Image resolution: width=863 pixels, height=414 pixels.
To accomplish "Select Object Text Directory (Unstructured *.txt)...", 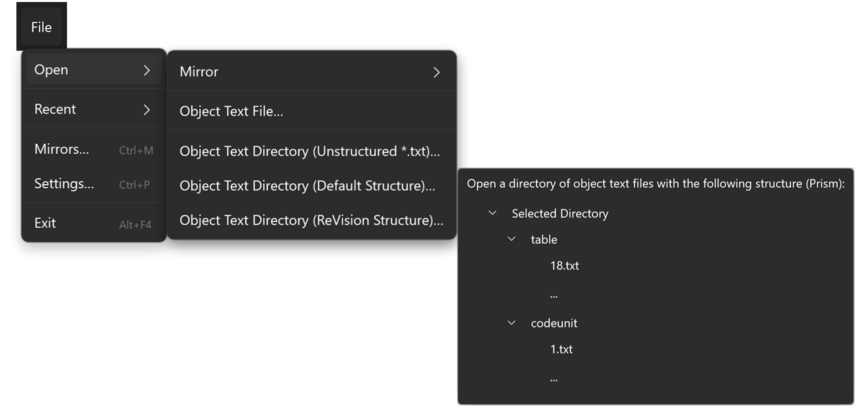I will tap(312, 151).
